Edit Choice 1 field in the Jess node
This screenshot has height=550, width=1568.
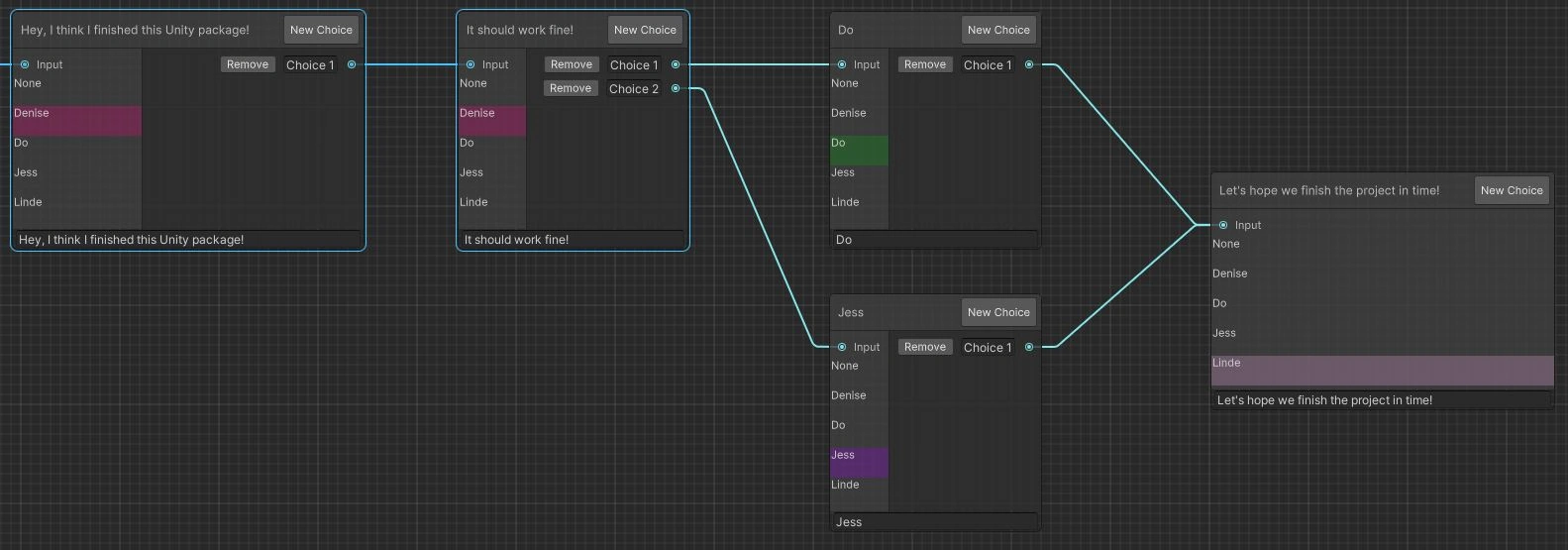tap(988, 348)
